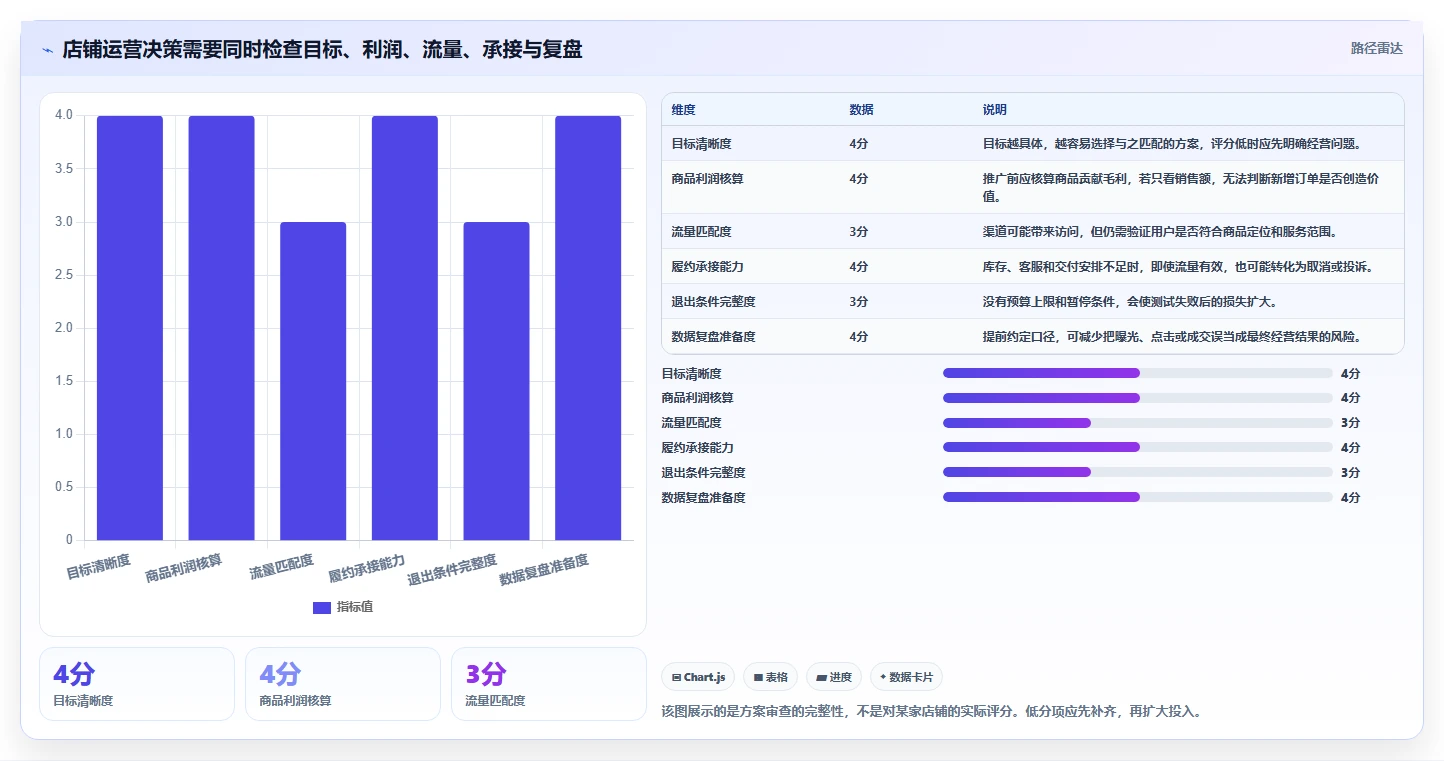
Task: Click the 商品利润核算 axis label under chart
Action: pyautogui.click(x=184, y=569)
